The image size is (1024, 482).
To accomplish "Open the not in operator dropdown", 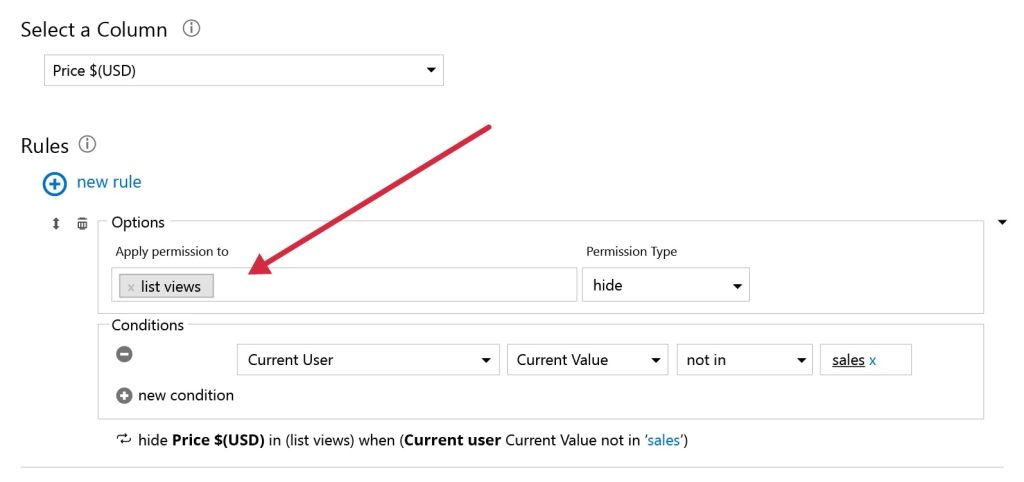I will tap(744, 360).
